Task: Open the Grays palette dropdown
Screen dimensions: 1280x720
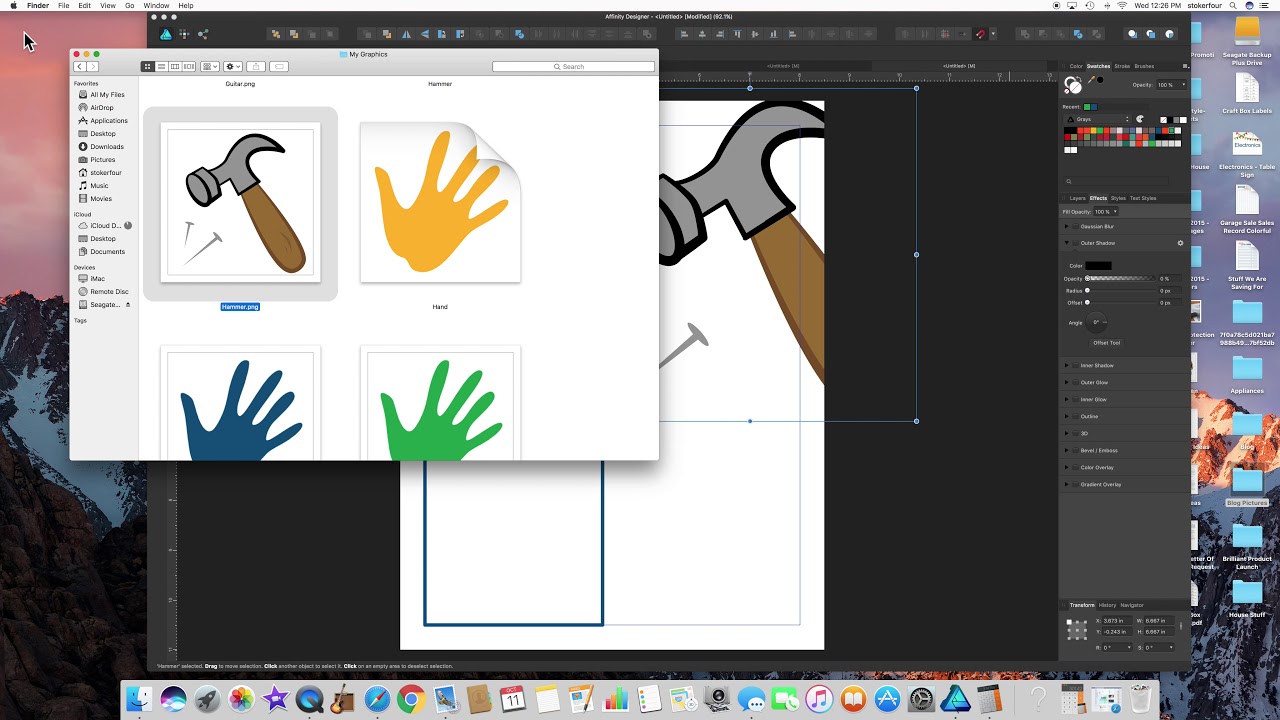Action: click(x=1098, y=119)
